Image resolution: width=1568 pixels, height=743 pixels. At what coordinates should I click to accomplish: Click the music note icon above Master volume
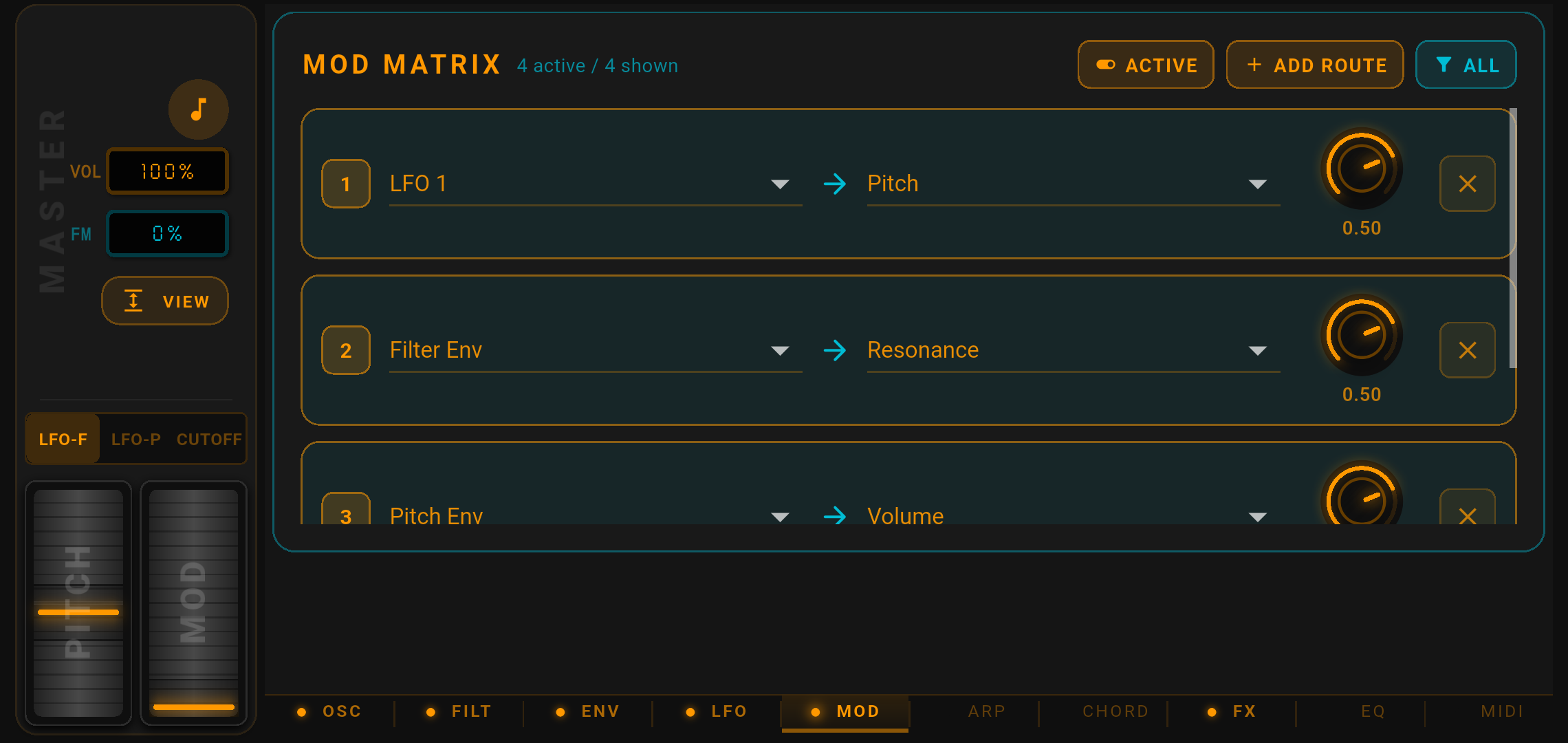[198, 109]
